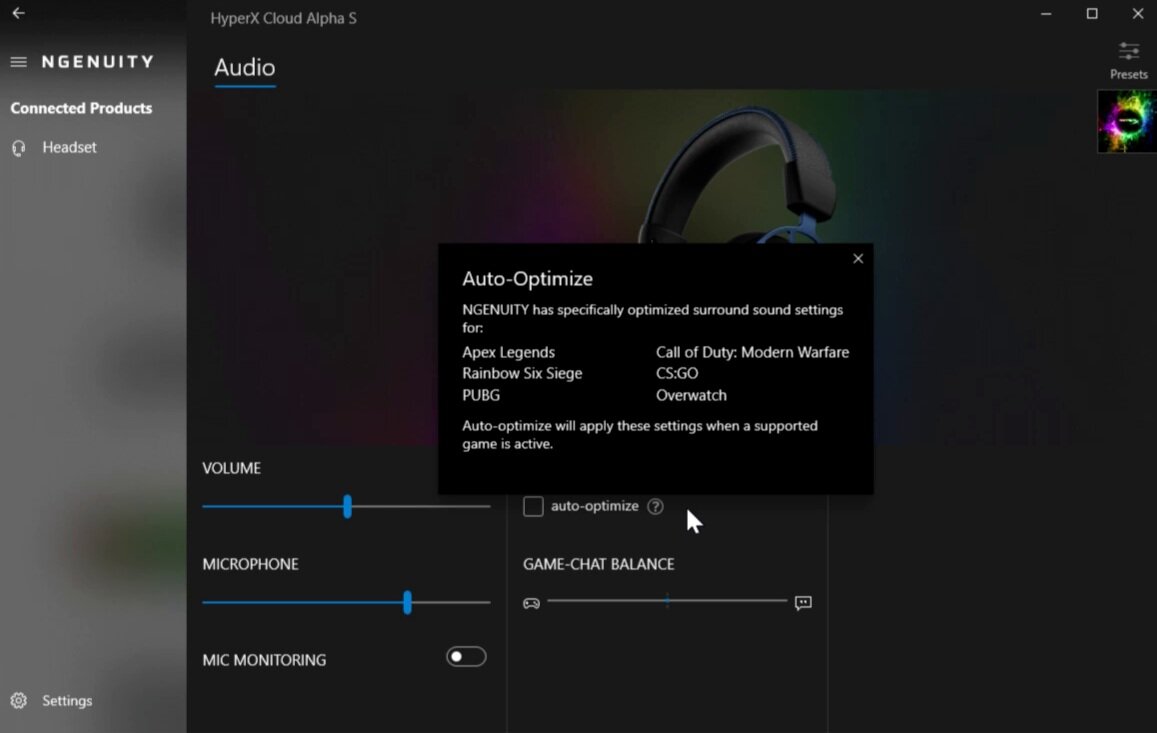Click the Game-Chat Balance slider track
This screenshot has width=1157, height=733.
click(x=667, y=601)
